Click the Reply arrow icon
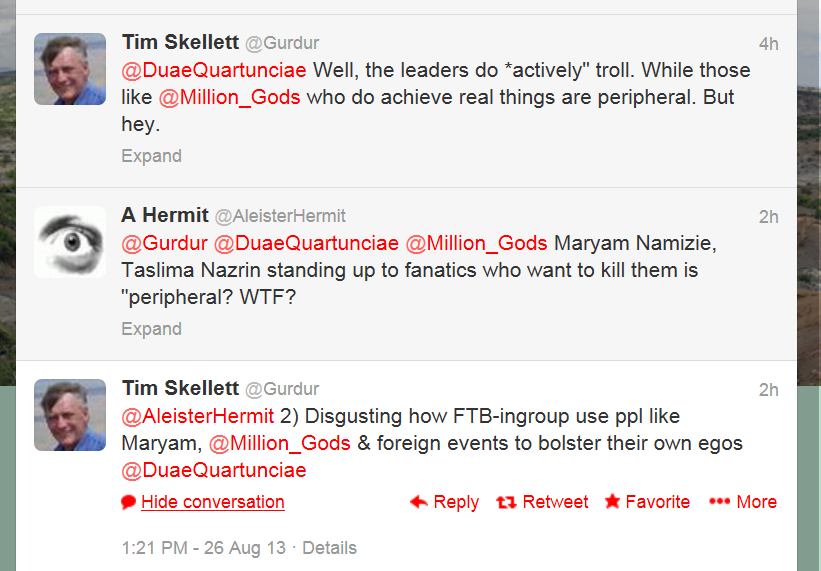This screenshot has width=821, height=571. click(419, 502)
